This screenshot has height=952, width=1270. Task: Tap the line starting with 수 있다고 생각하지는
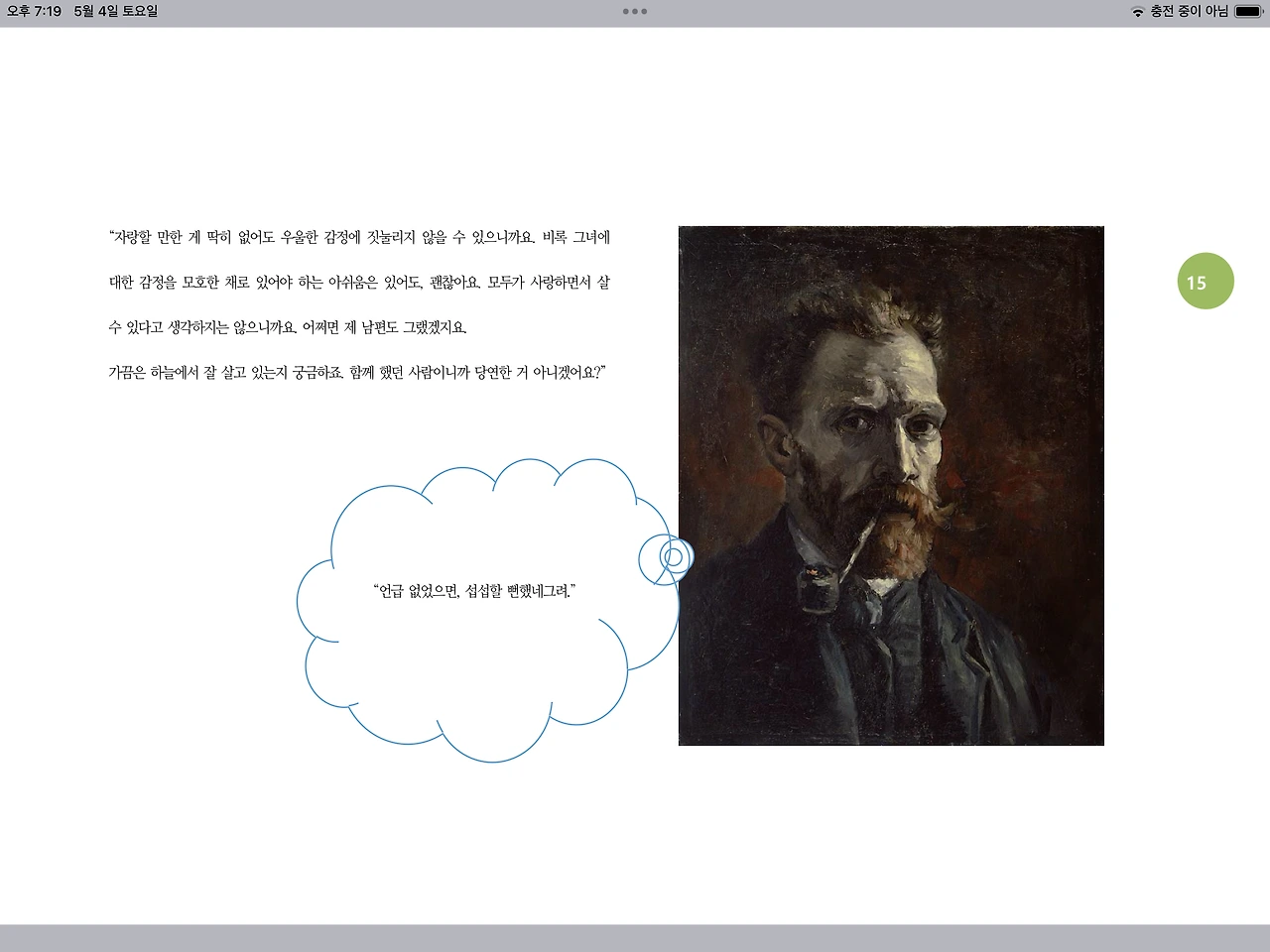pos(288,327)
